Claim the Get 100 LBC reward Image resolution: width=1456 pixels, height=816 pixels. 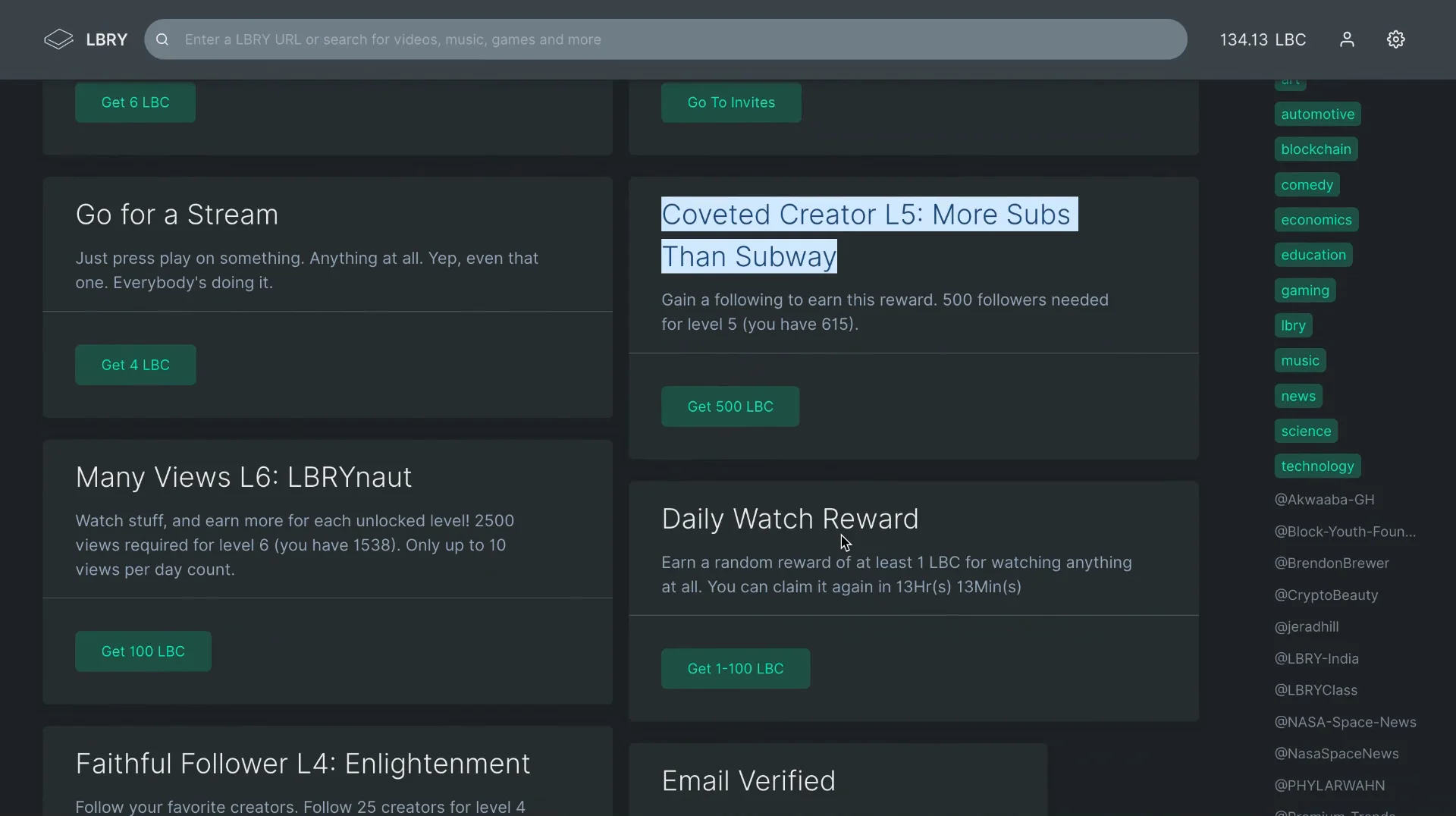coord(143,651)
